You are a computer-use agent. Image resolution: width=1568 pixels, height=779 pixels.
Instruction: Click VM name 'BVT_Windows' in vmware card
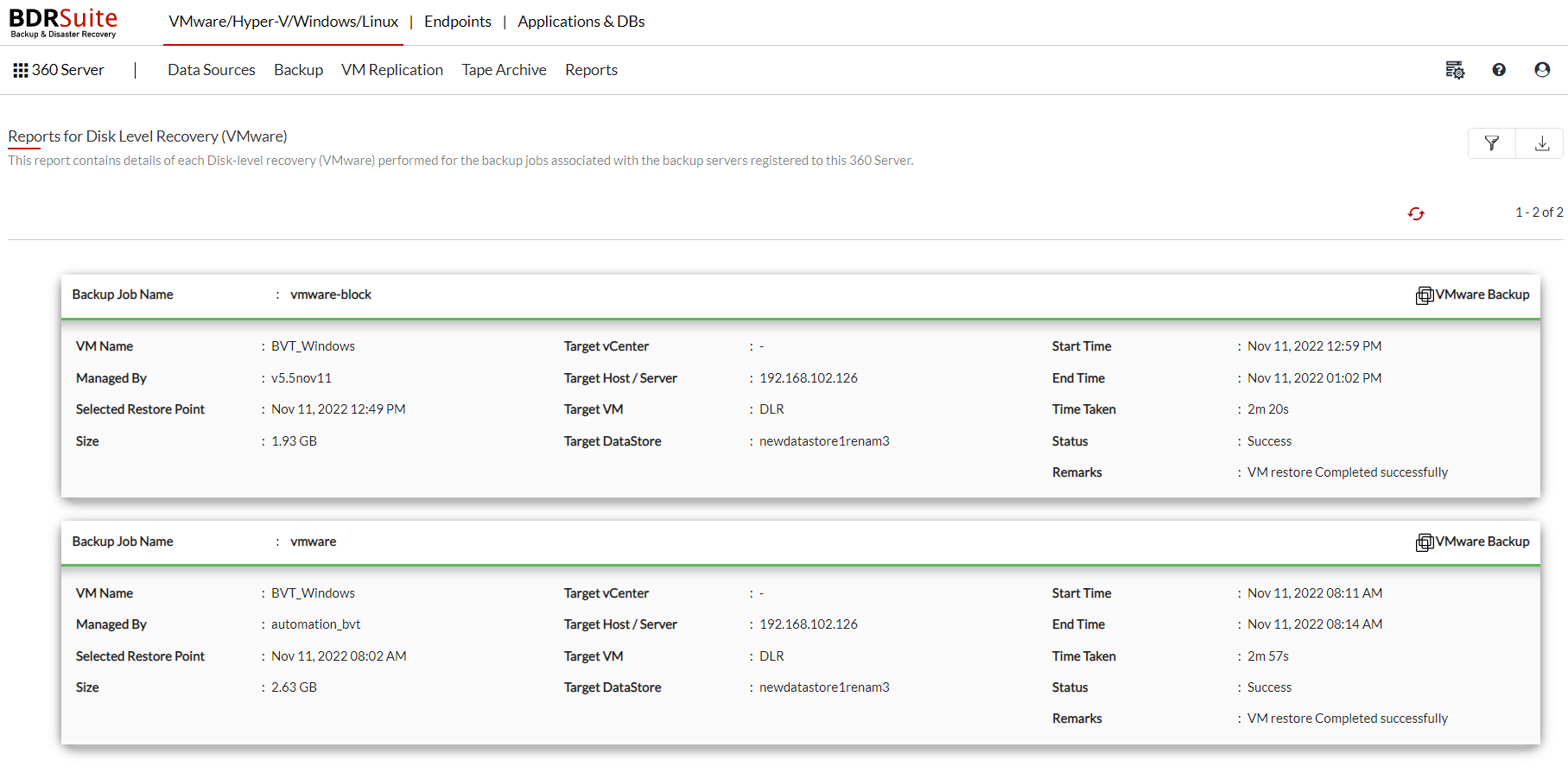pyautogui.click(x=313, y=593)
